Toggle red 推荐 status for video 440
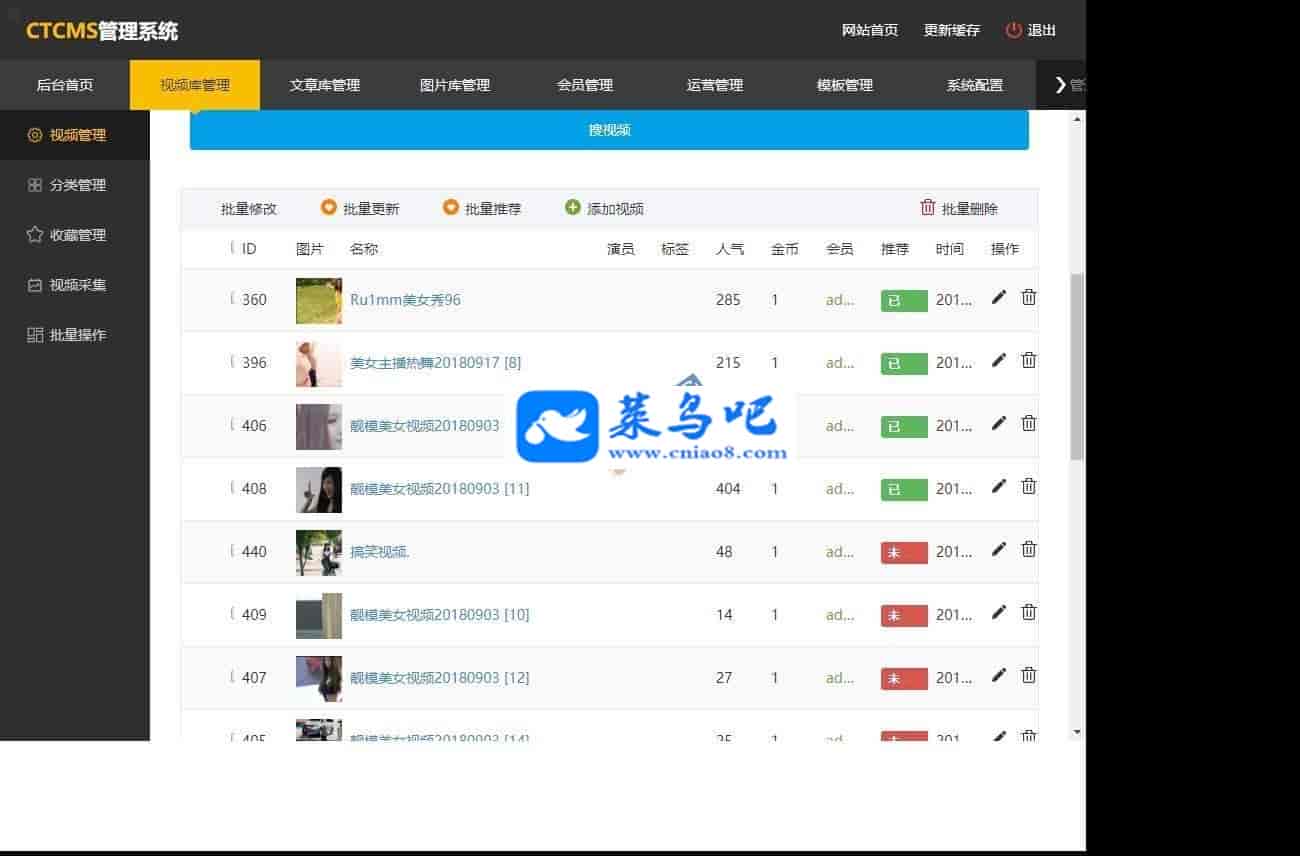Viewport: 1300px width, 856px height. point(903,552)
